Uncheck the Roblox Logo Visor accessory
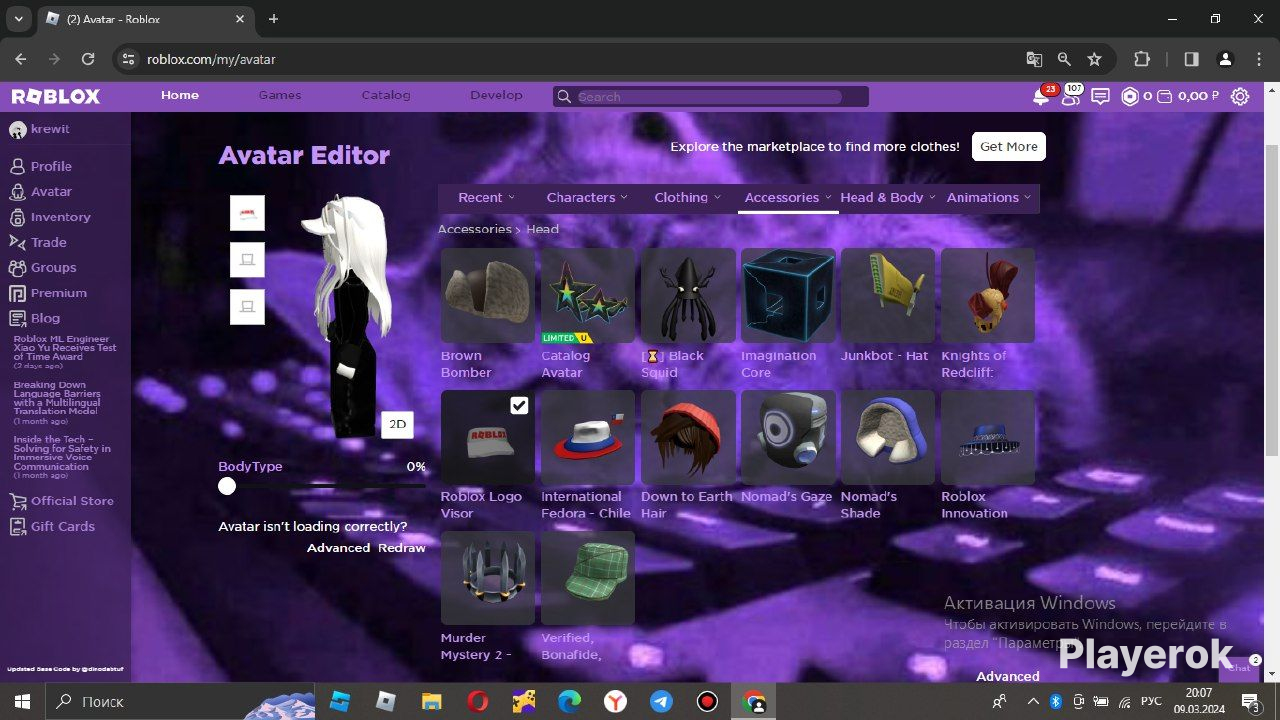 519,405
